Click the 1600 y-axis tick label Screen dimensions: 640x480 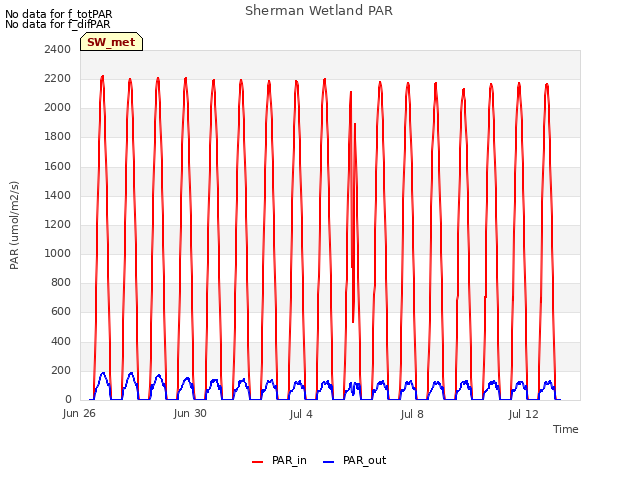point(58,166)
